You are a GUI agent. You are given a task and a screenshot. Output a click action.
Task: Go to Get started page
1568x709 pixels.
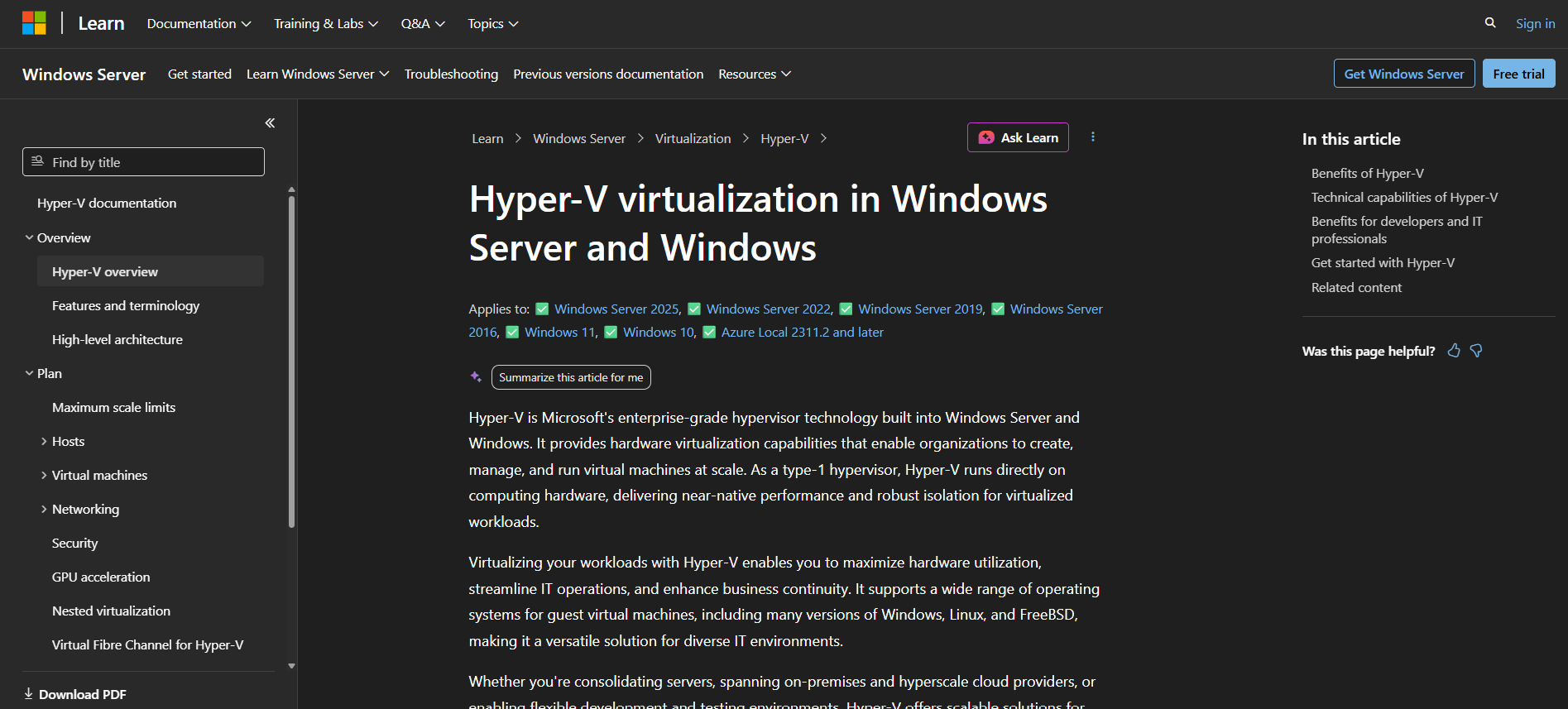199,74
